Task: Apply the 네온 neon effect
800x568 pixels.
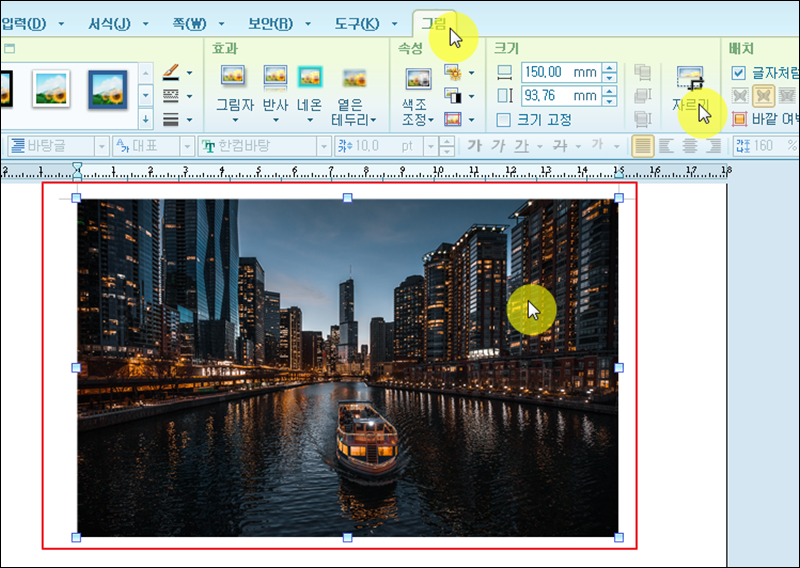Action: (310, 93)
